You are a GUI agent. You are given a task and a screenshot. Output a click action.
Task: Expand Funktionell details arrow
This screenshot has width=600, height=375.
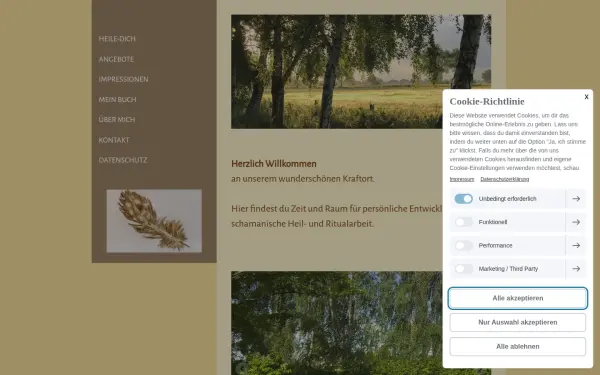pyautogui.click(x=576, y=222)
